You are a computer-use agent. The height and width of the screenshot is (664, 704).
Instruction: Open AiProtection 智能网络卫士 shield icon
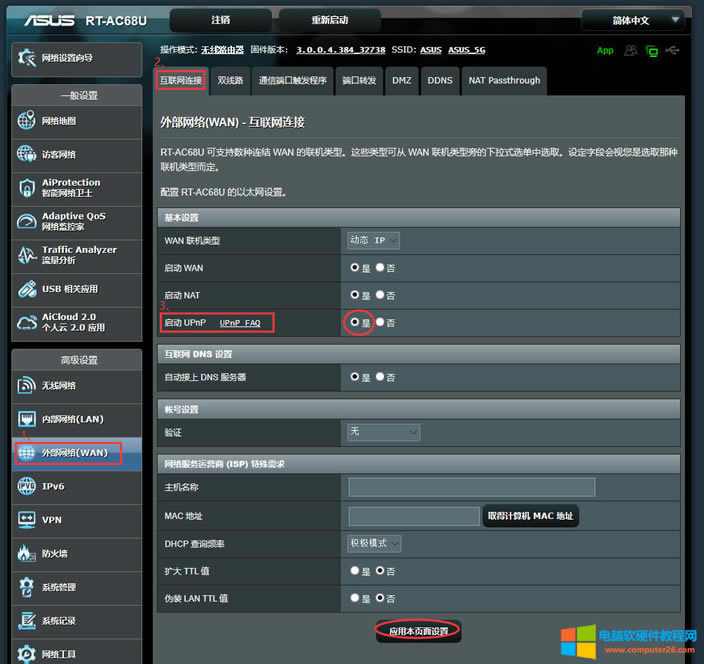26,188
